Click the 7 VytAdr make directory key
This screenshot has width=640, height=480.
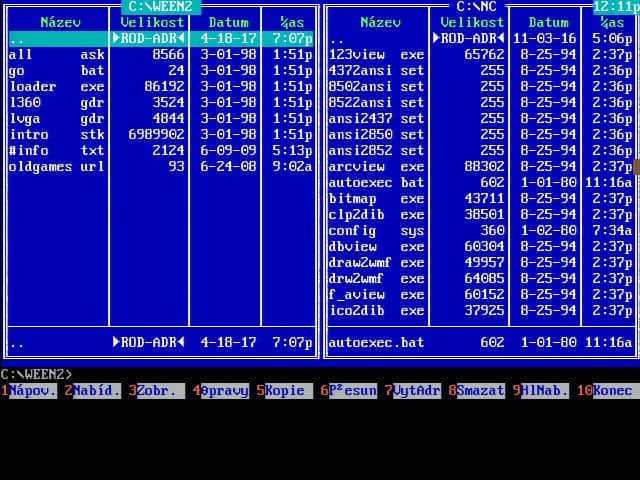[x=413, y=391]
